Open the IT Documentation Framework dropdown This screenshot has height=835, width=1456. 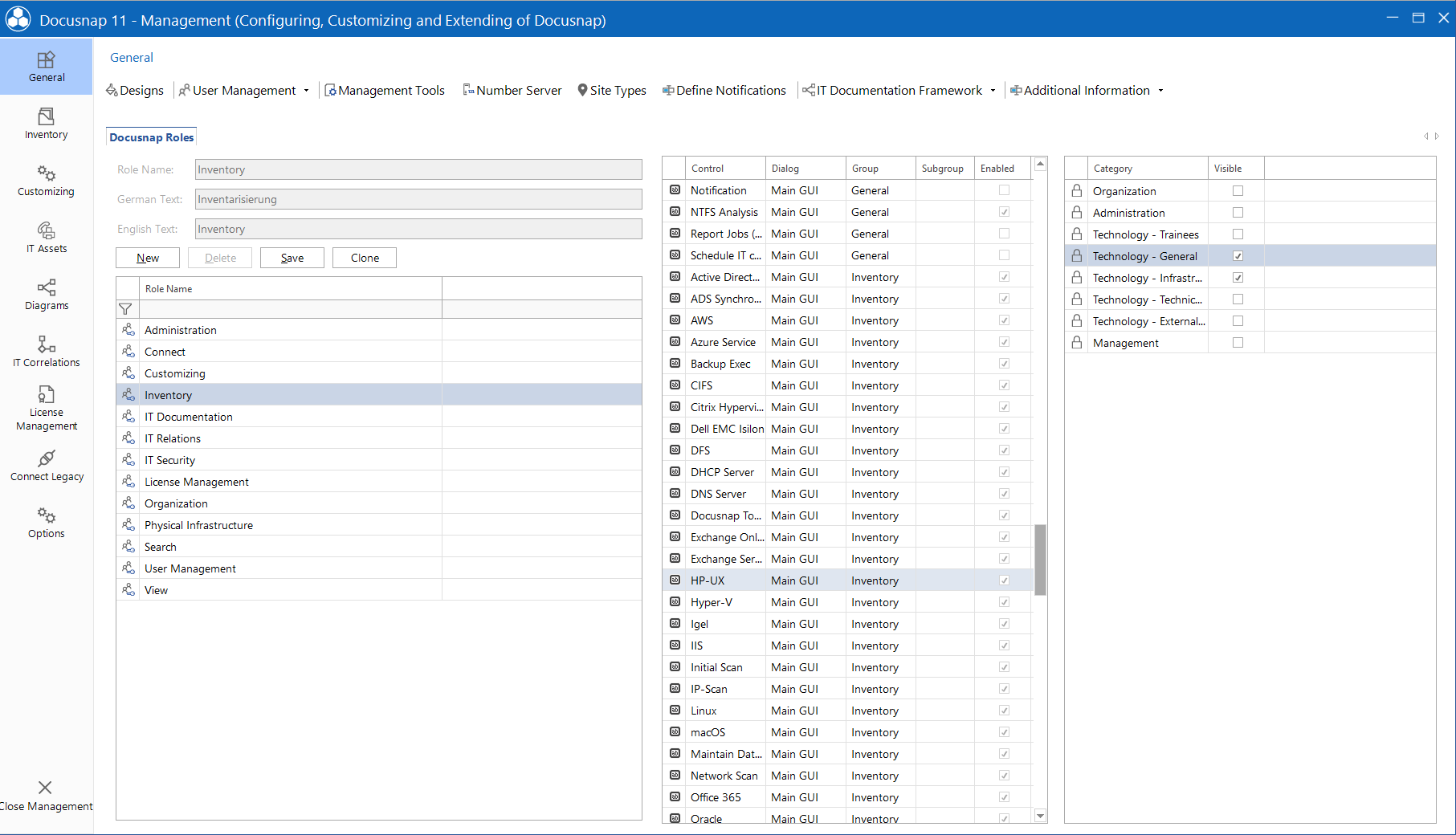pyautogui.click(x=994, y=90)
